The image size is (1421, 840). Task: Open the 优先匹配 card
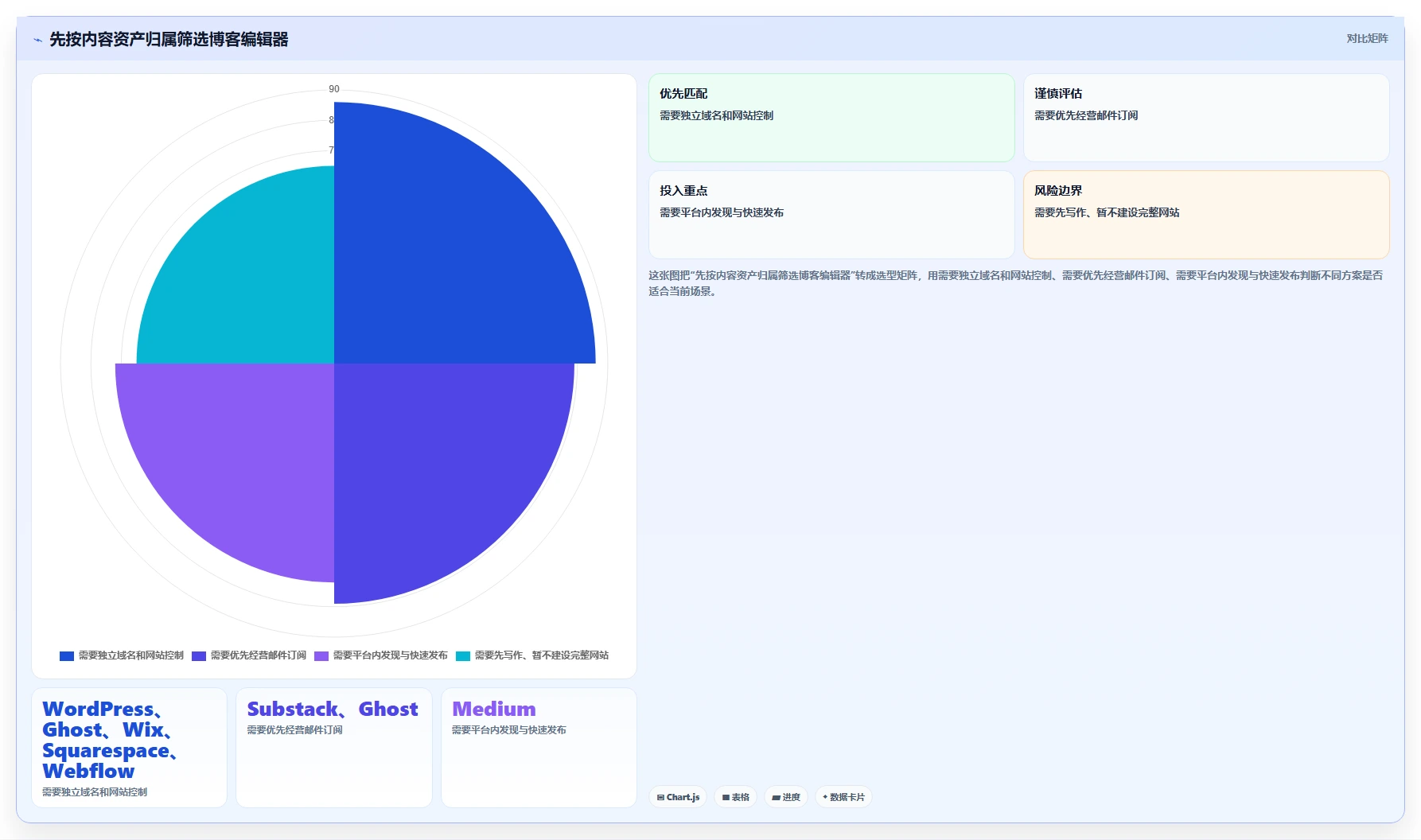click(831, 118)
